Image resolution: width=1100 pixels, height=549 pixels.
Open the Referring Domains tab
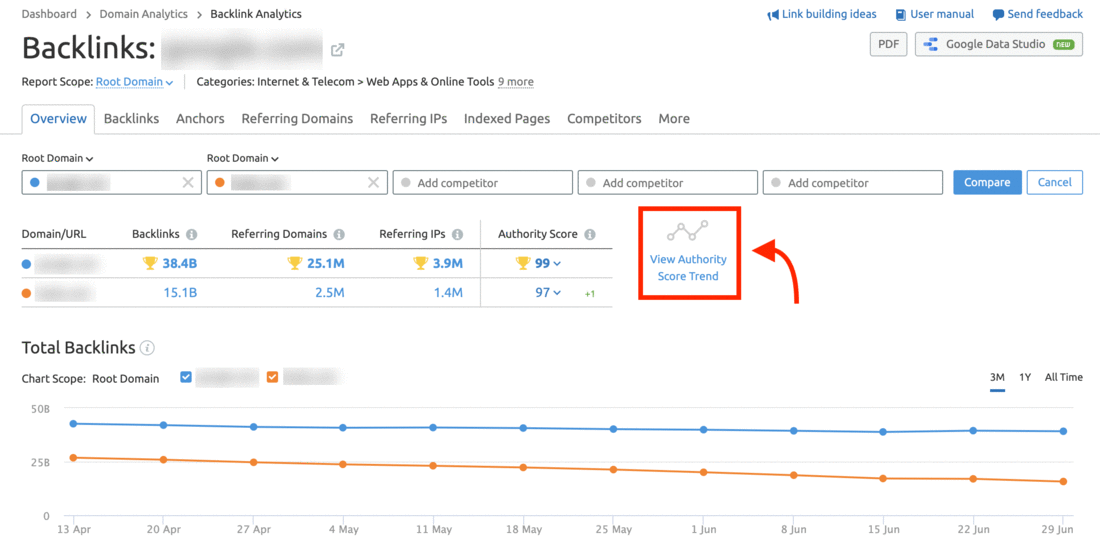[297, 119]
